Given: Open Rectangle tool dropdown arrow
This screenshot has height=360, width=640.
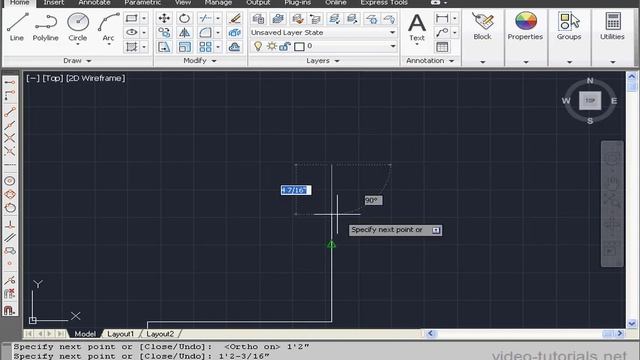Looking at the screenshot, I should (144, 18).
